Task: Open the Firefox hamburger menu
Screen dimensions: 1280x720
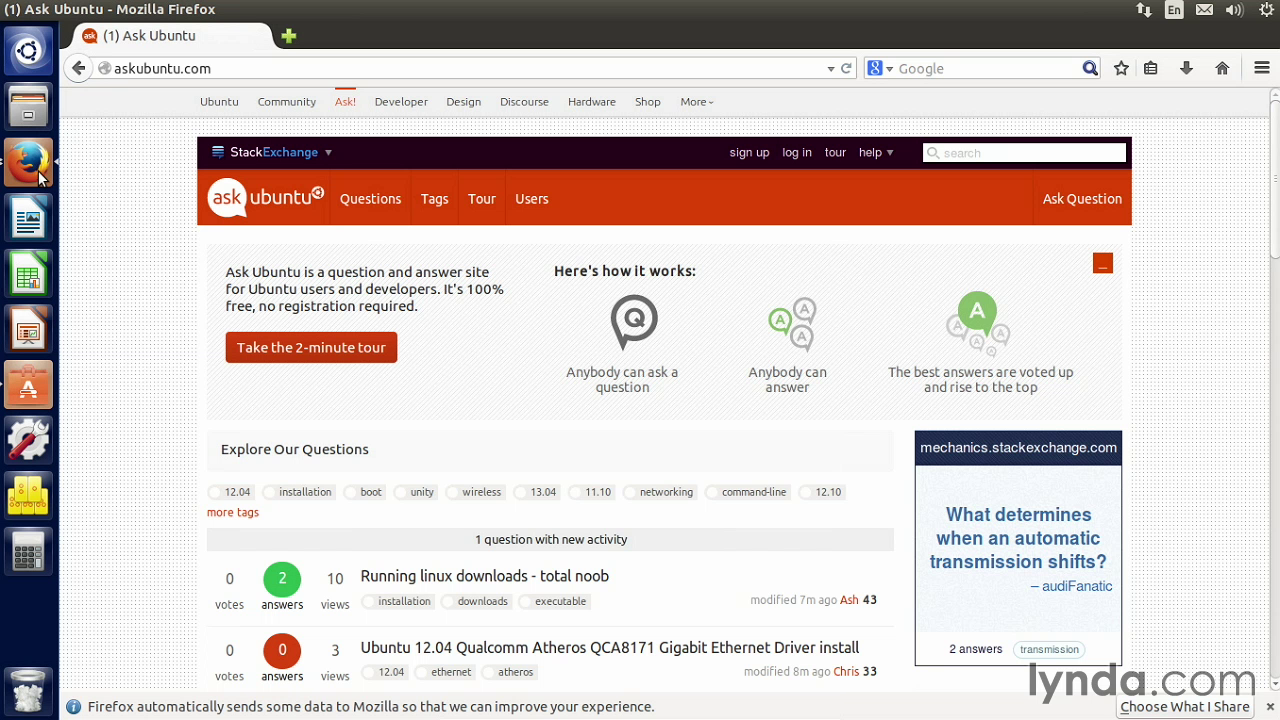Action: point(1262,68)
